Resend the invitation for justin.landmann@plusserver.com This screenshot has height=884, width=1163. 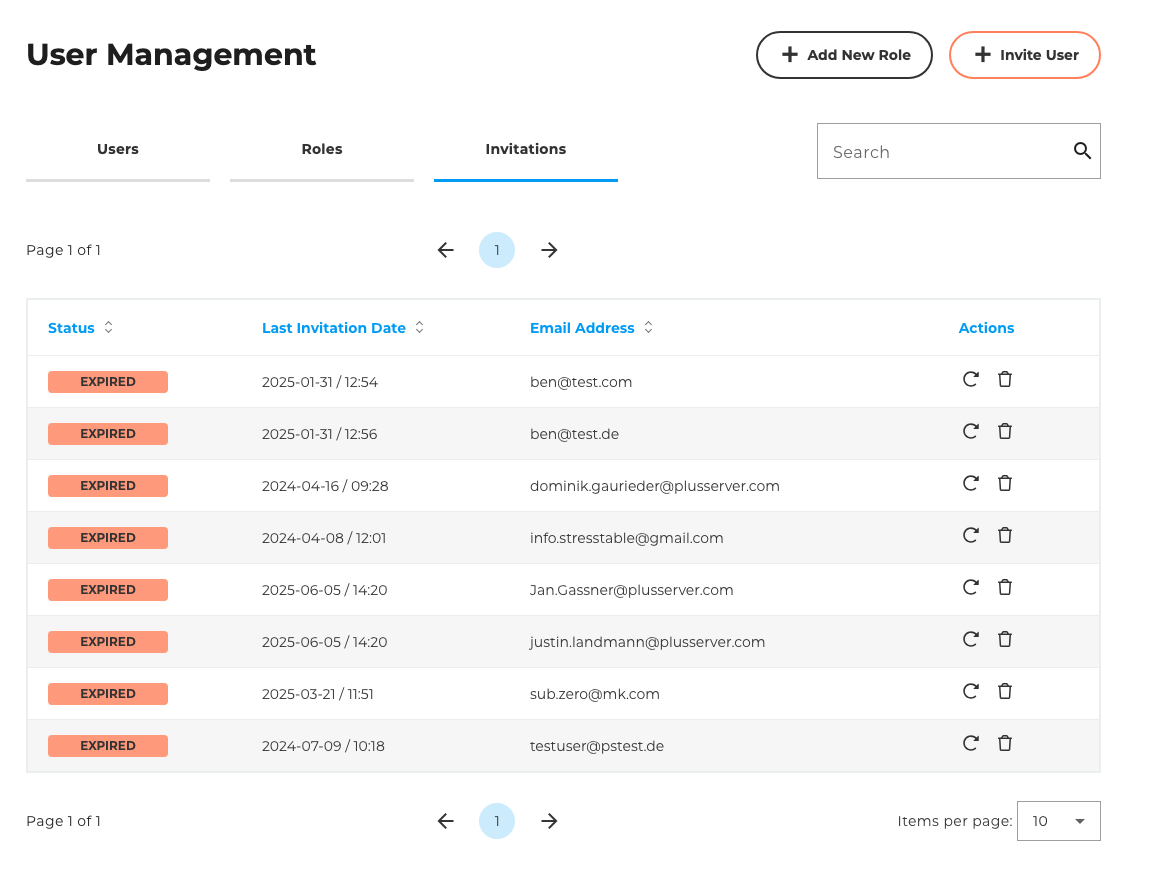click(970, 639)
